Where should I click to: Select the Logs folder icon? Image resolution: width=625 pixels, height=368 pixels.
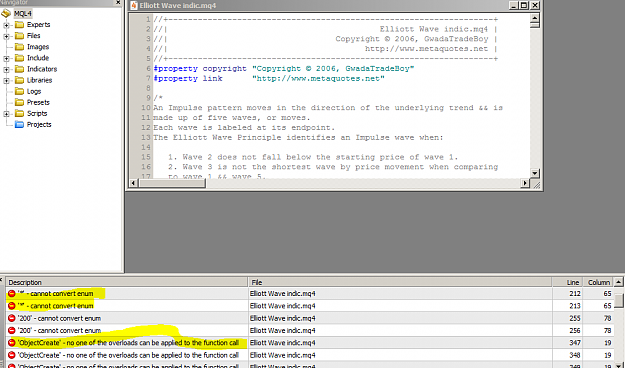click(x=19, y=91)
